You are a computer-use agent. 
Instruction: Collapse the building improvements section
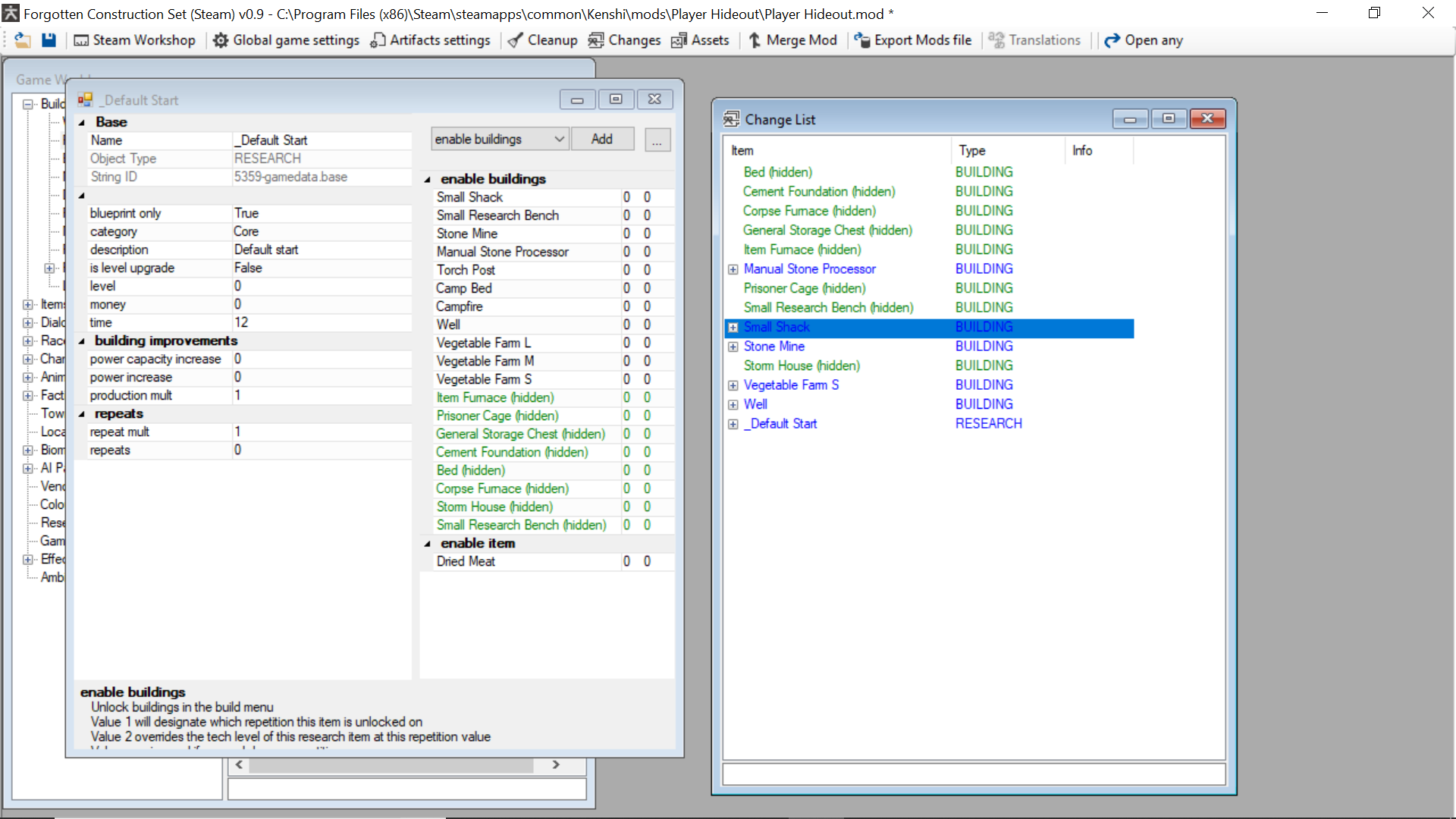82,341
